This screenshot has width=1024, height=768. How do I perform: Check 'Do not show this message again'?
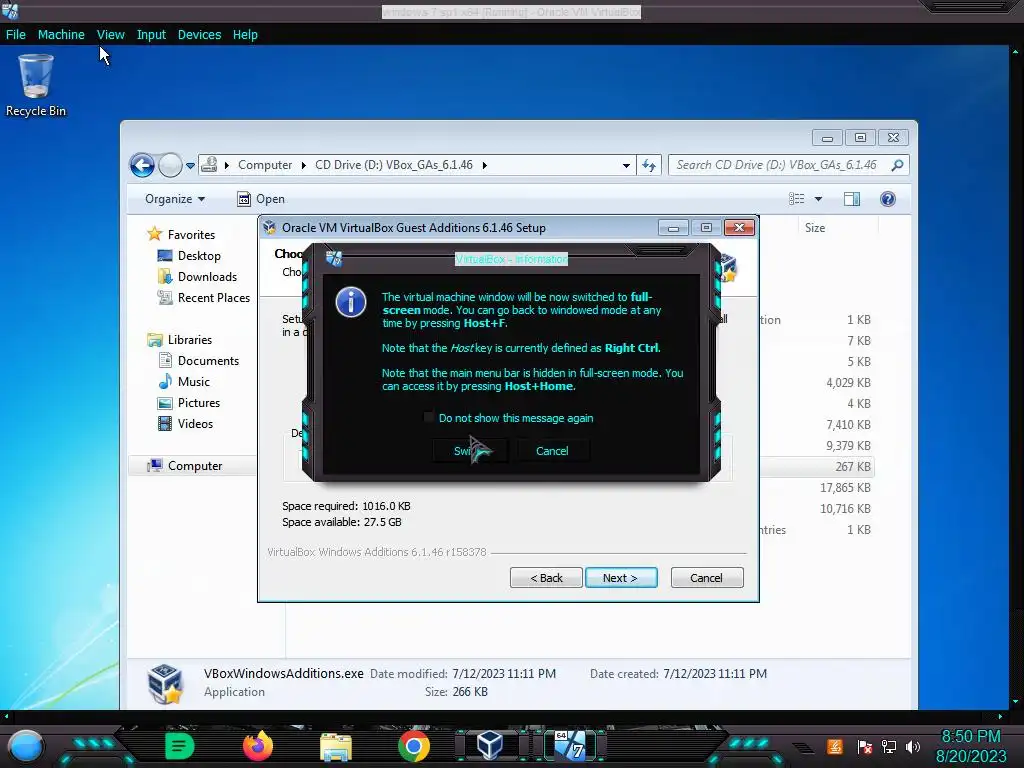tap(428, 417)
